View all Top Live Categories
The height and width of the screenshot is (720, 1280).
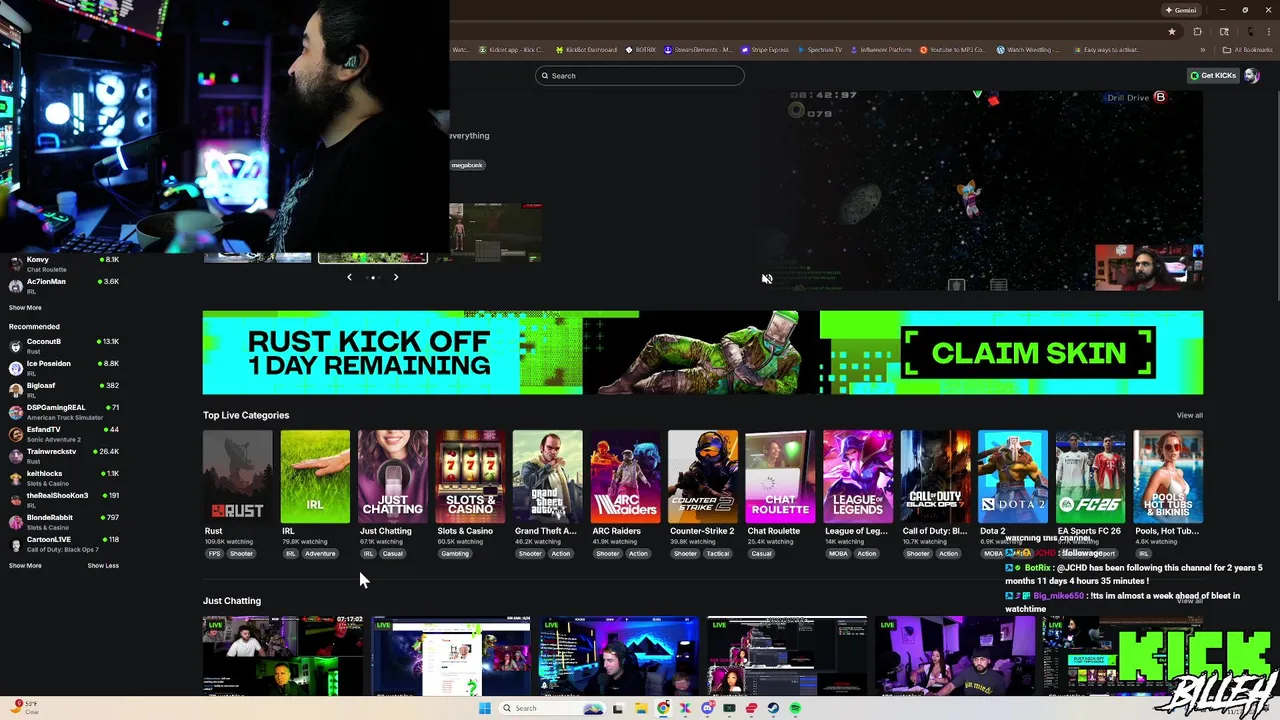[1189, 415]
